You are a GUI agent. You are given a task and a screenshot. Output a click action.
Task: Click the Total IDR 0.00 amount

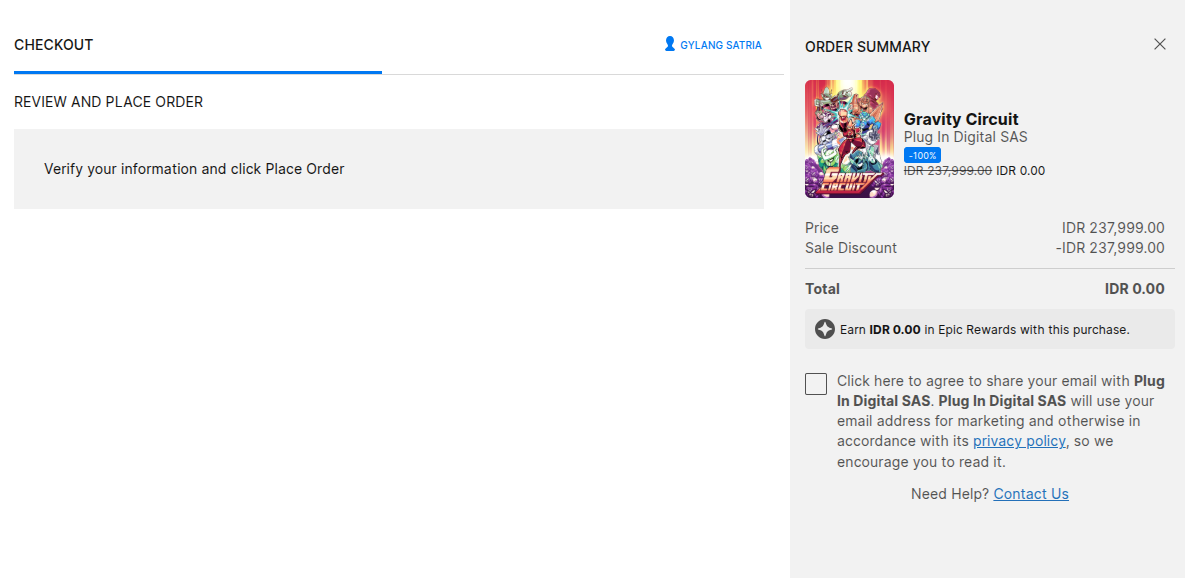coord(1134,289)
